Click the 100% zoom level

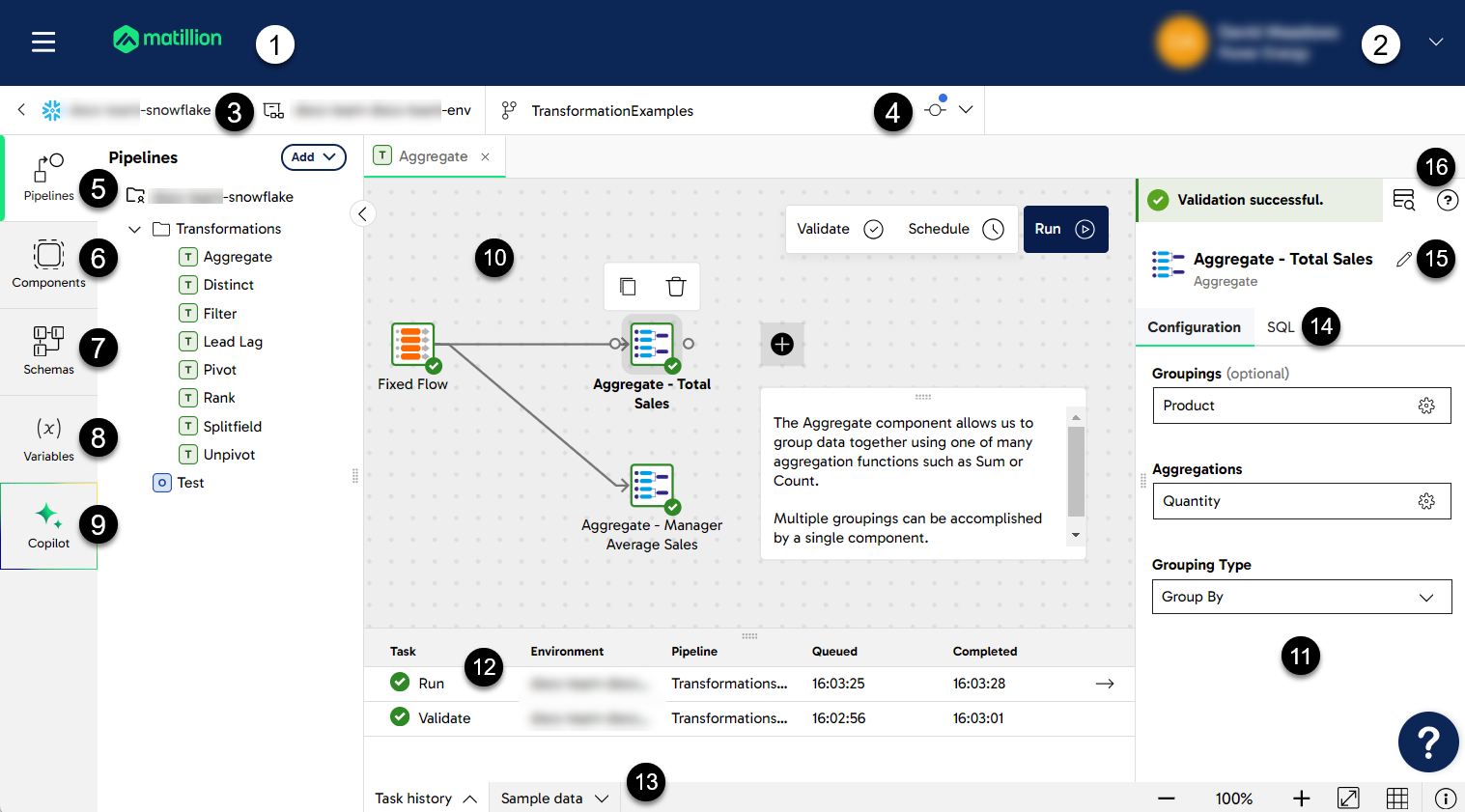point(1234,798)
